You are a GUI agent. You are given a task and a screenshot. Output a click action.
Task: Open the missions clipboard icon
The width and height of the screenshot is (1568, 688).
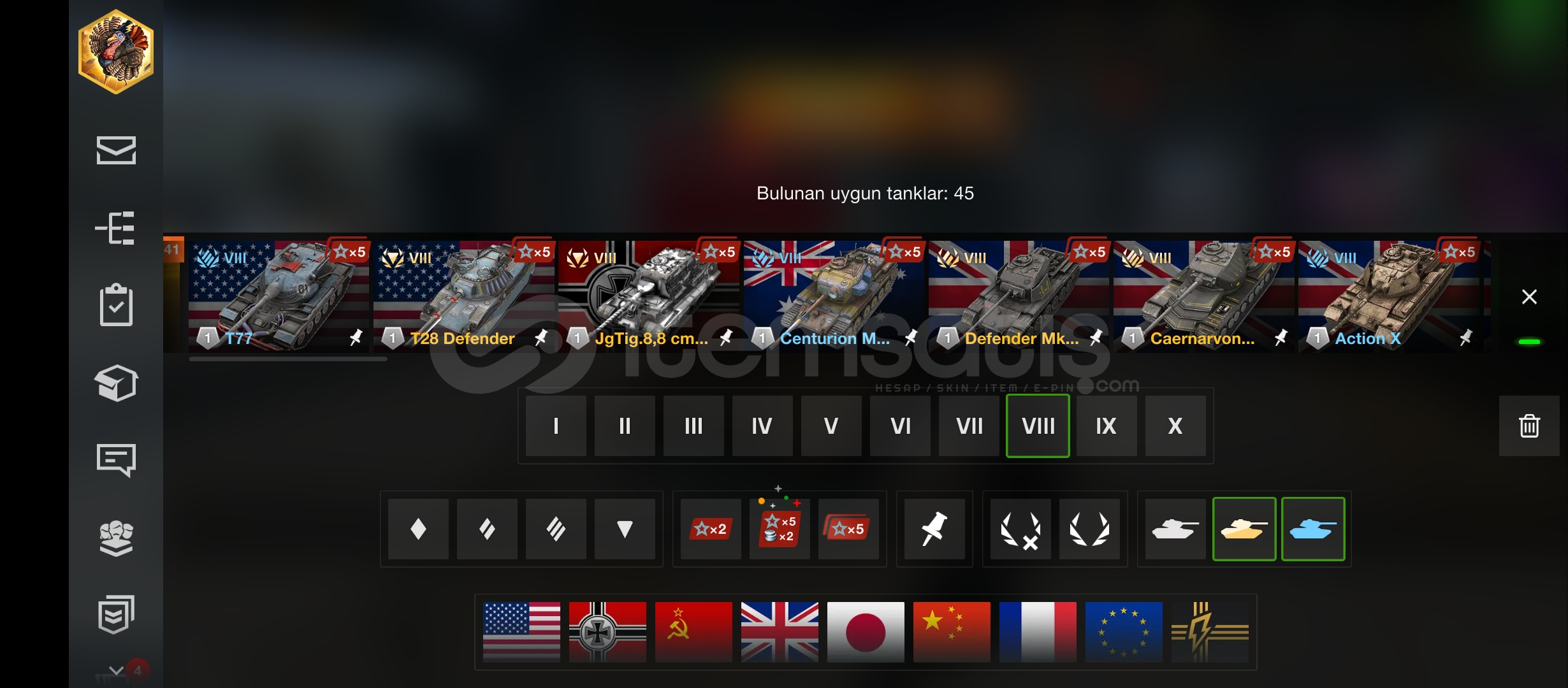(116, 305)
